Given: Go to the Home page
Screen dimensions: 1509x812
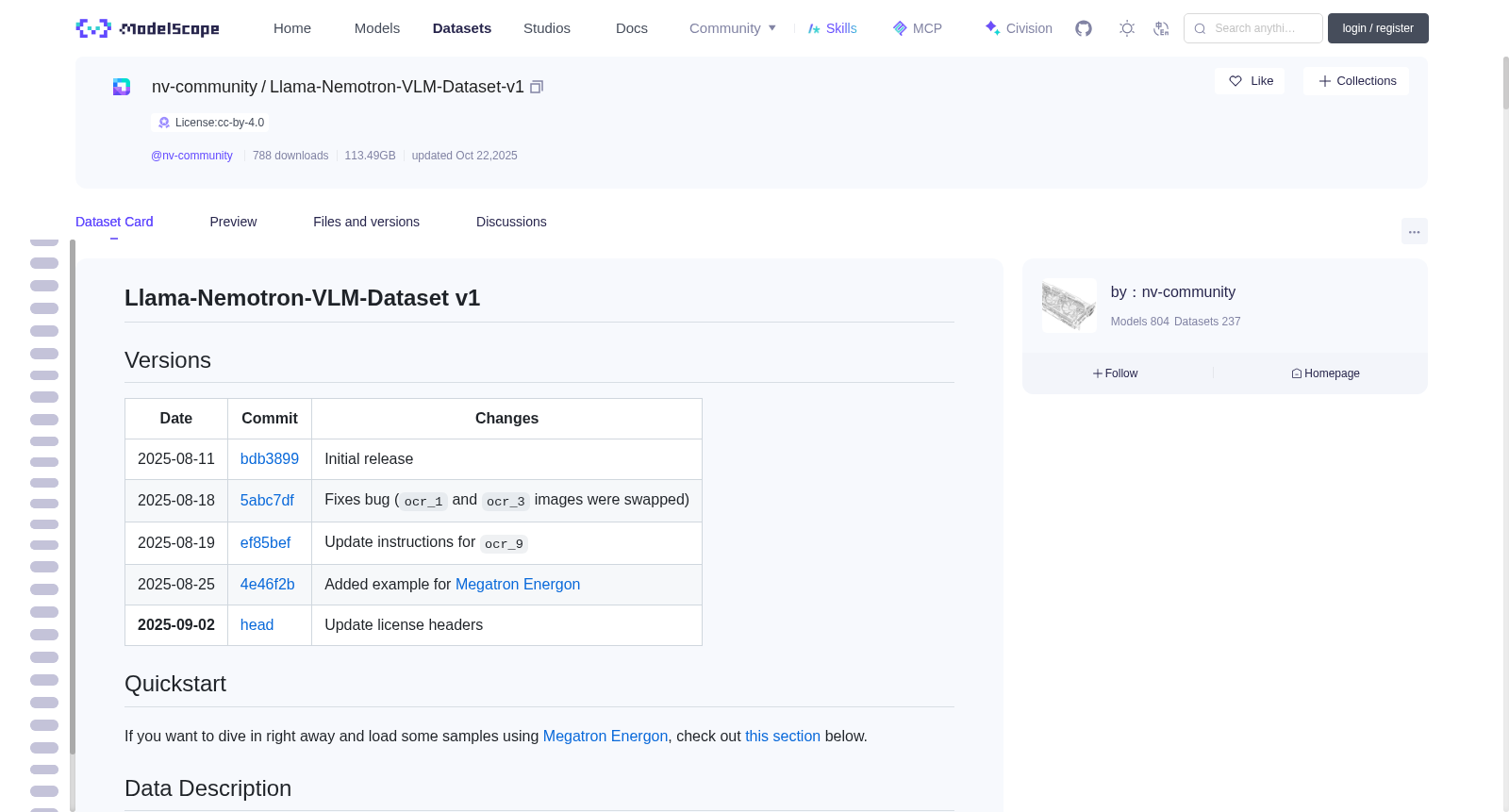Looking at the screenshot, I should coord(292,28).
